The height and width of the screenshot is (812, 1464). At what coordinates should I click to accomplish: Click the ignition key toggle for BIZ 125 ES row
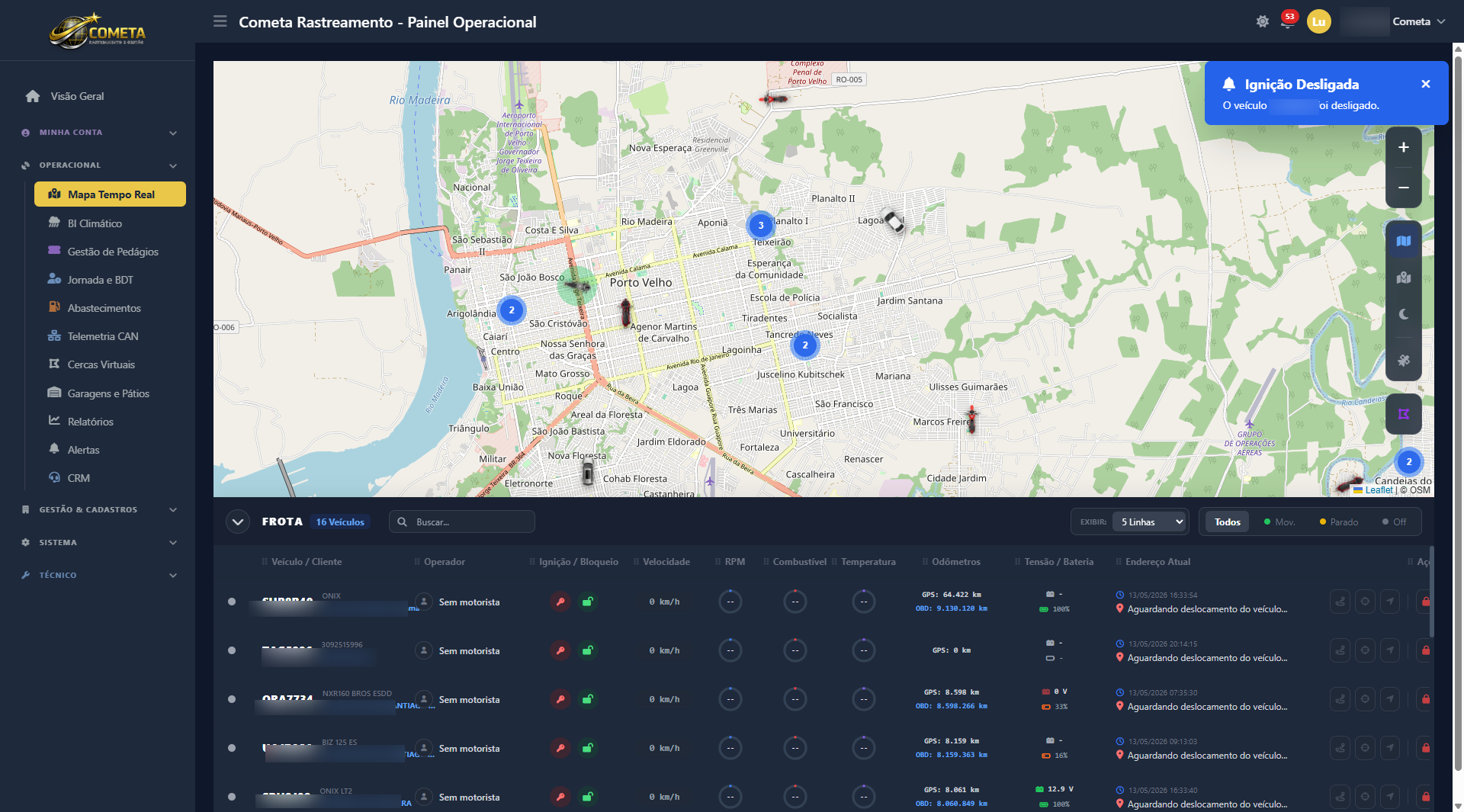point(560,748)
